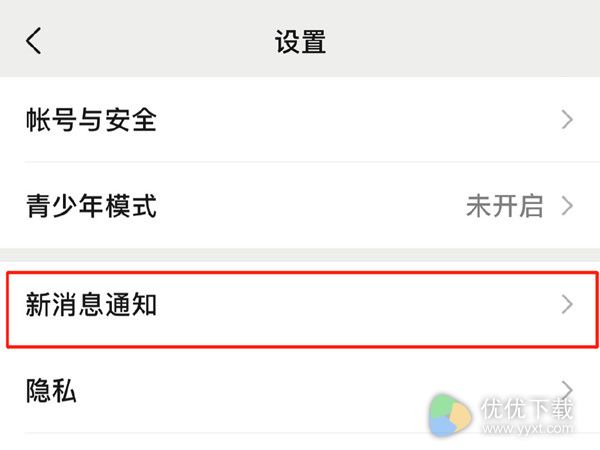Click the red highlight box border

pyautogui.click(x=302, y=272)
